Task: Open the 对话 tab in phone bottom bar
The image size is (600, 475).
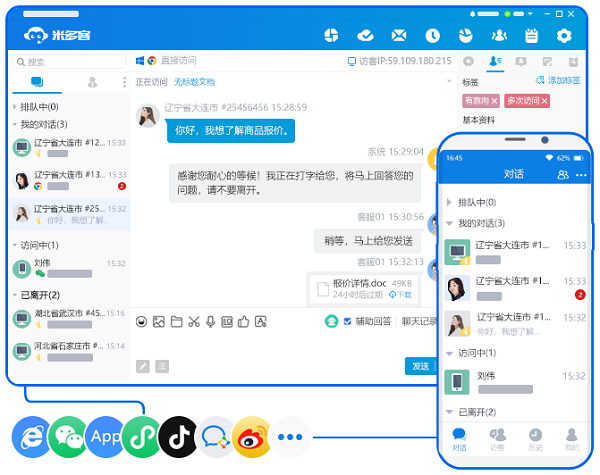Action: tap(459, 439)
